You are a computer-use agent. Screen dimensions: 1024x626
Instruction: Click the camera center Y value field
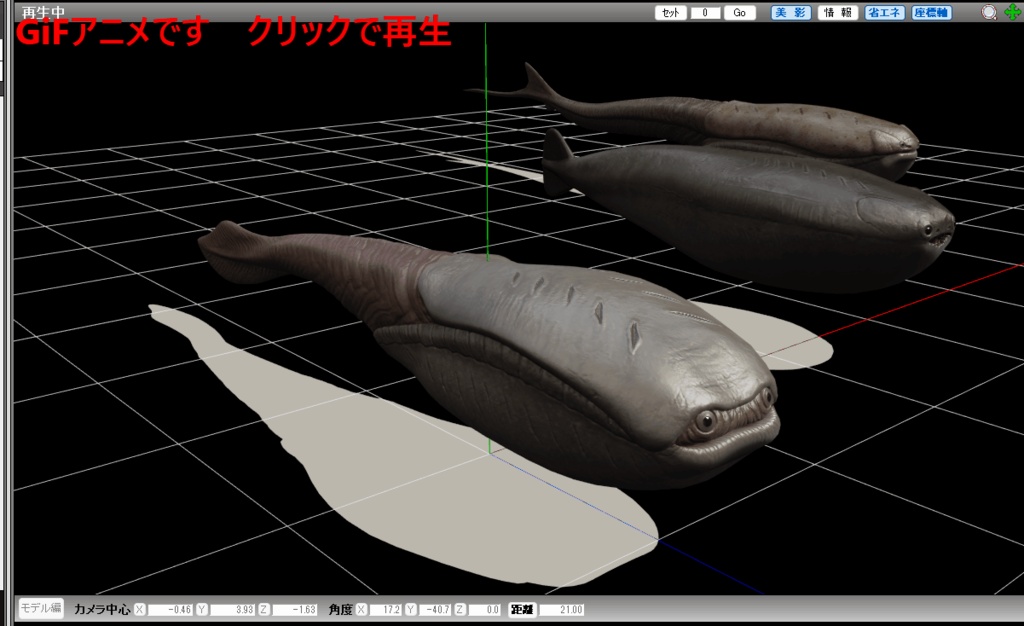point(234,610)
